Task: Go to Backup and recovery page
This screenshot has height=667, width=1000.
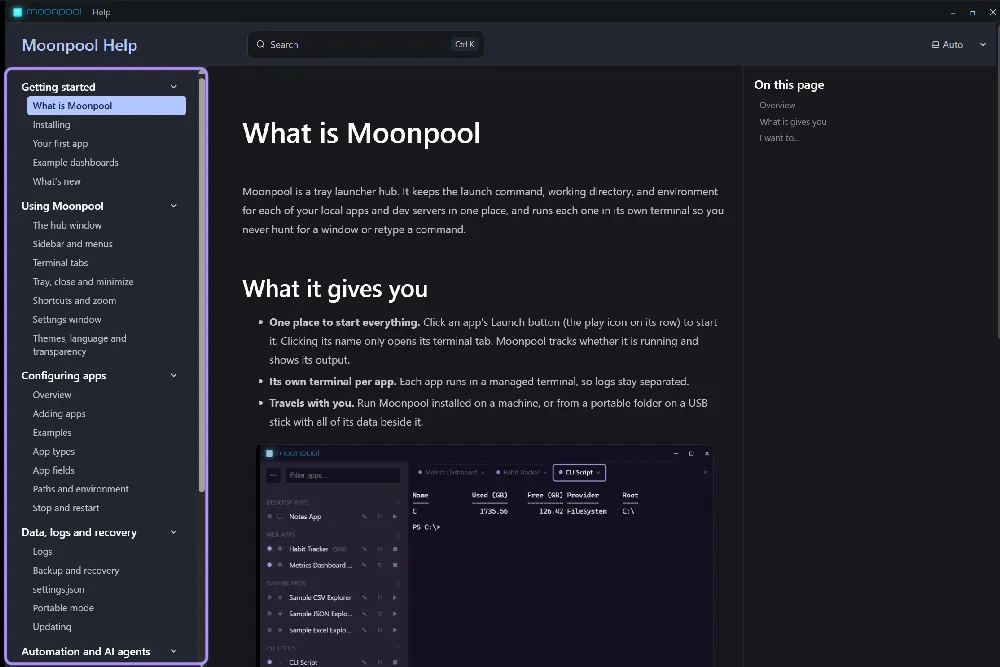Action: pos(76,571)
